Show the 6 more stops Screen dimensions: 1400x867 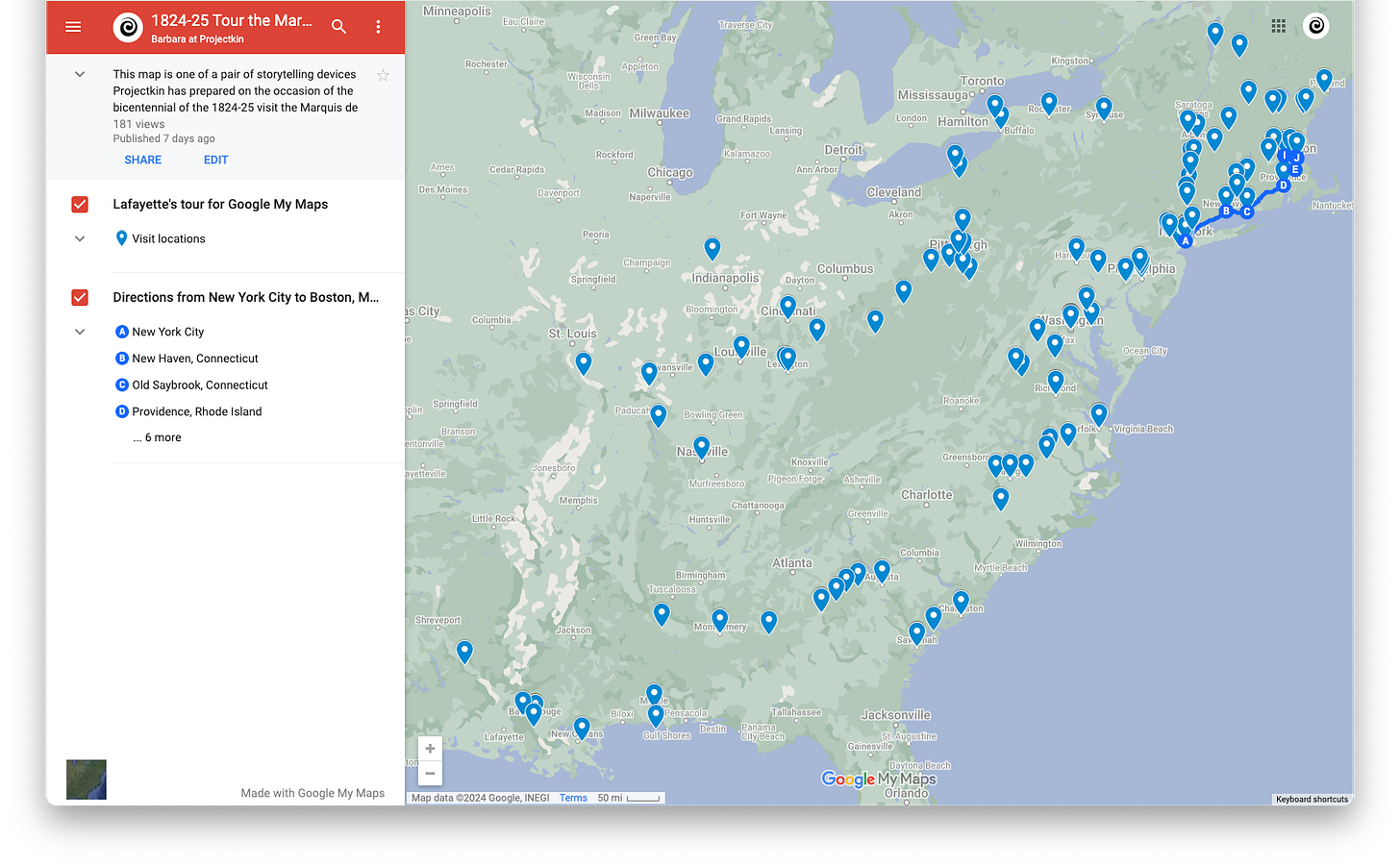coord(158,437)
